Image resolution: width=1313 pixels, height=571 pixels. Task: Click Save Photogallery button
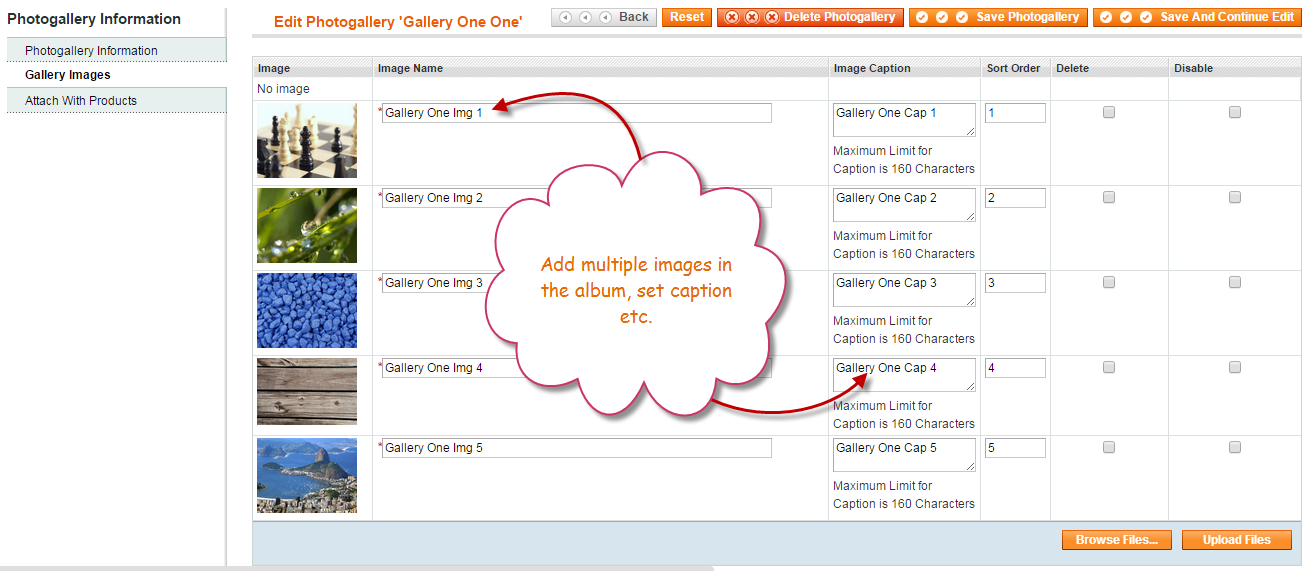click(998, 17)
